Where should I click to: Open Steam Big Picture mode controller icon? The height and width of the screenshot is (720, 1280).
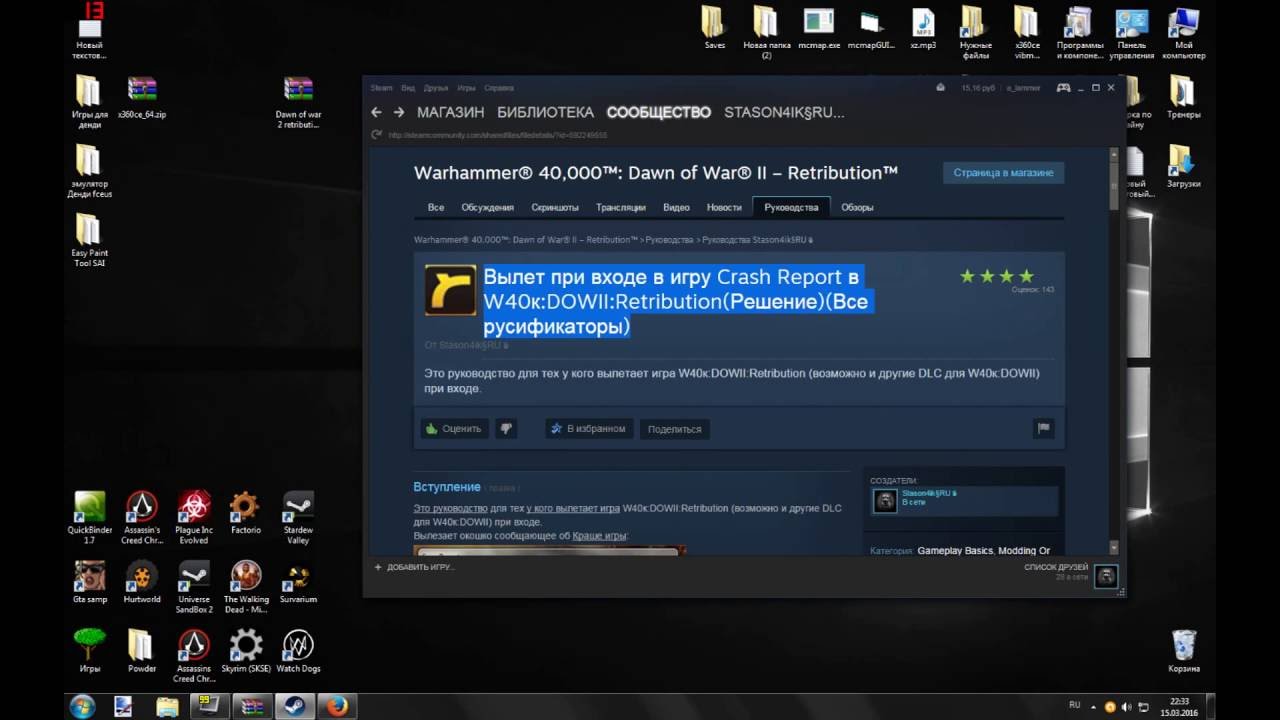coord(1064,88)
